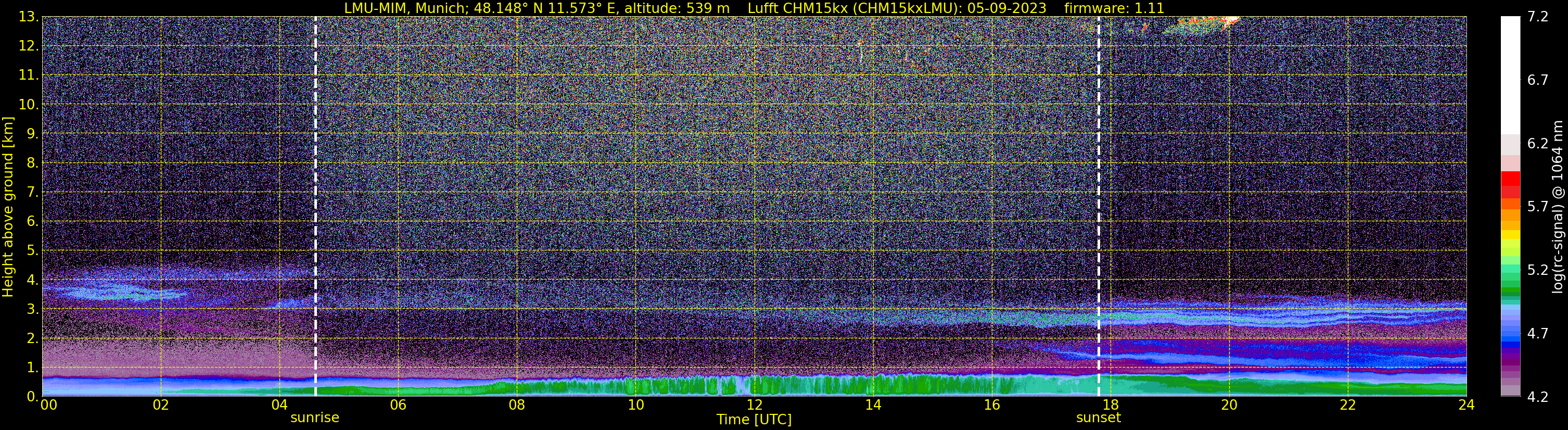This screenshot has width=1568, height=430.
Task: Click the colorbar value 4.7
Action: coord(1538,334)
